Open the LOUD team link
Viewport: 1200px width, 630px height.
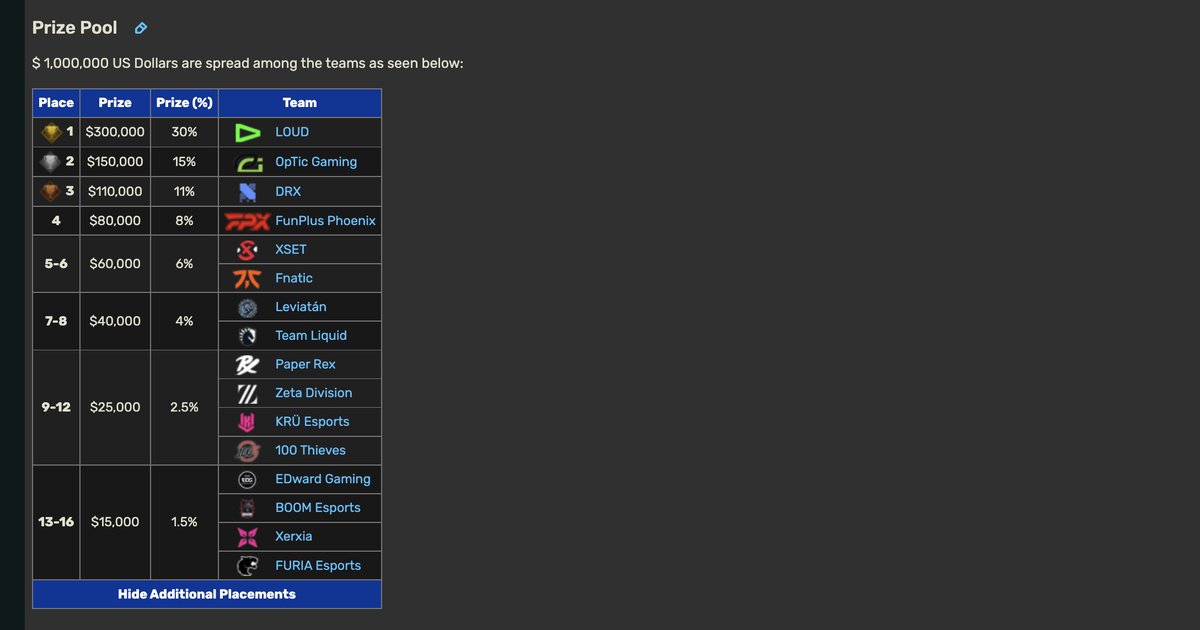point(292,132)
